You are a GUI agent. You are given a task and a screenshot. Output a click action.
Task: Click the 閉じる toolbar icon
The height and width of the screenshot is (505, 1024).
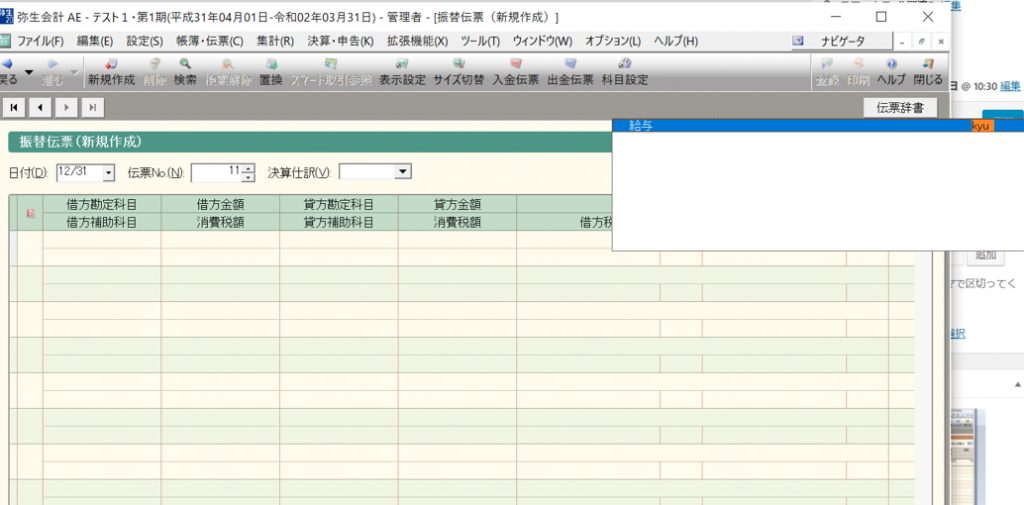(x=928, y=72)
